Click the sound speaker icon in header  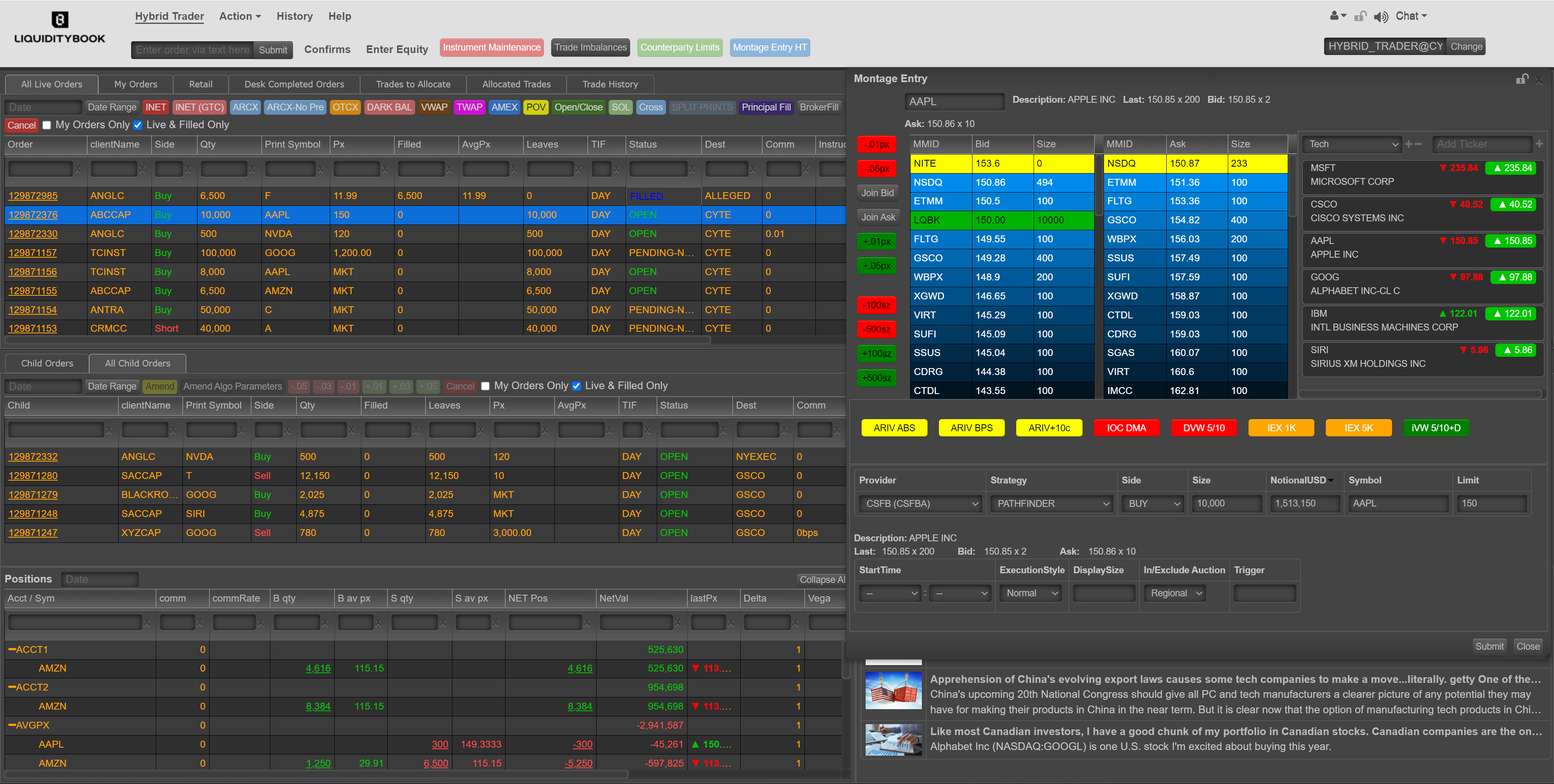coord(1380,17)
